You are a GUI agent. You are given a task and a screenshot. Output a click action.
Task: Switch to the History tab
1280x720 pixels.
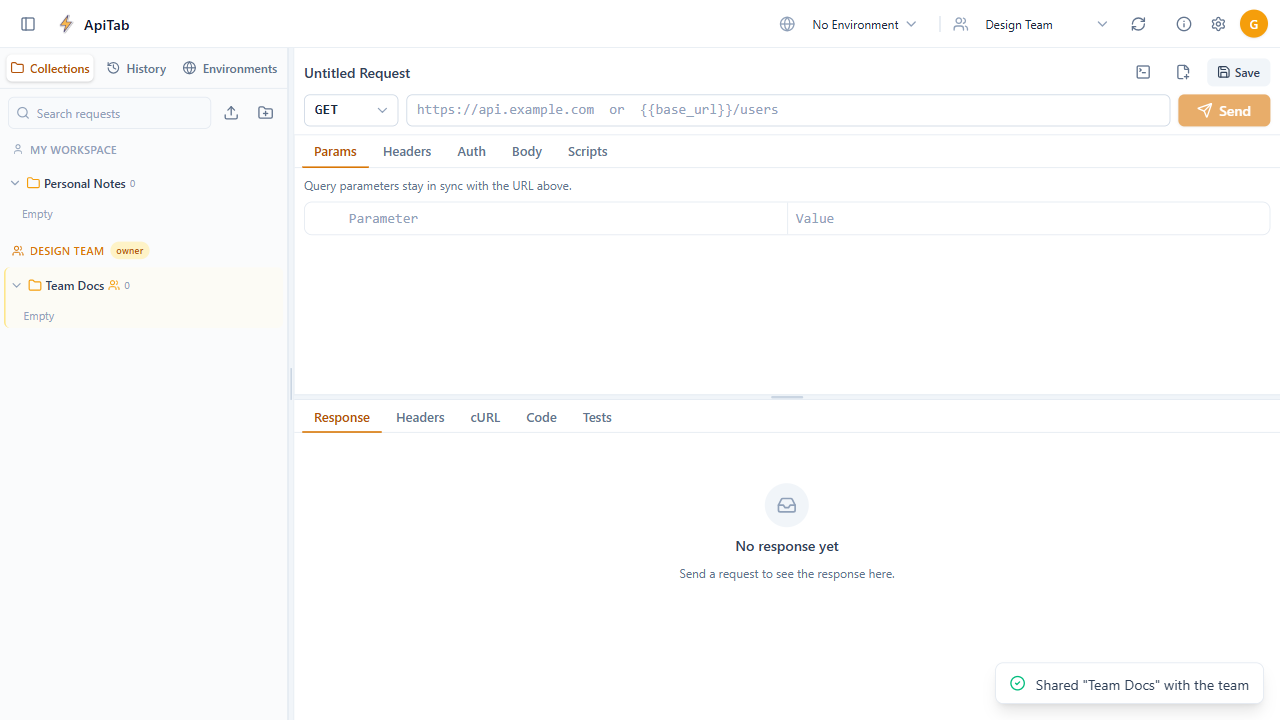click(x=136, y=68)
